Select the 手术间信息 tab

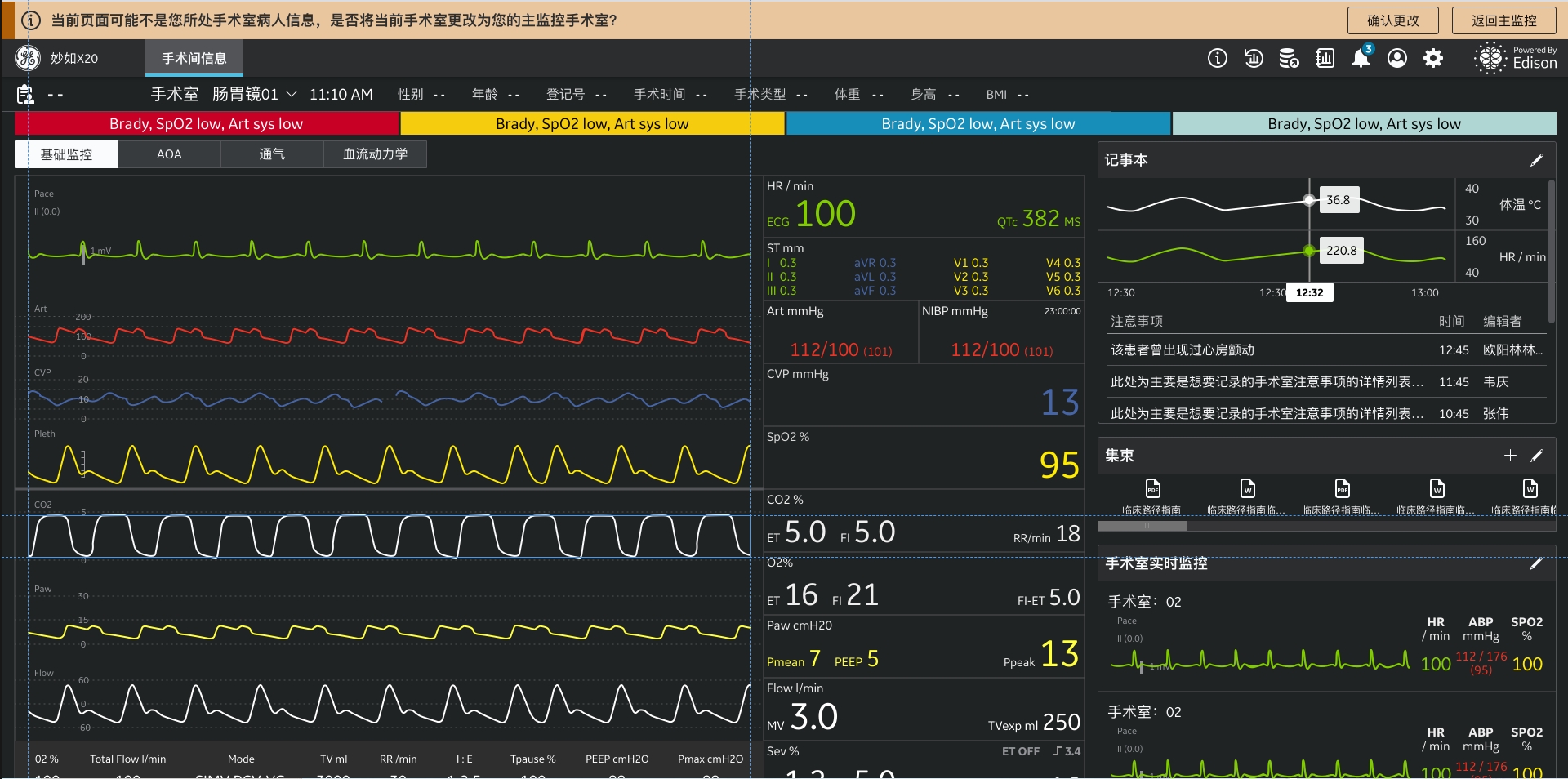coord(194,59)
